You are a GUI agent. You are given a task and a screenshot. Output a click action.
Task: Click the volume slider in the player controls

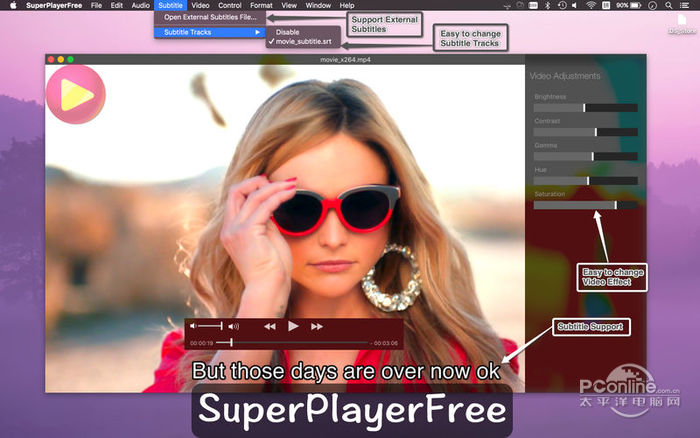point(210,326)
